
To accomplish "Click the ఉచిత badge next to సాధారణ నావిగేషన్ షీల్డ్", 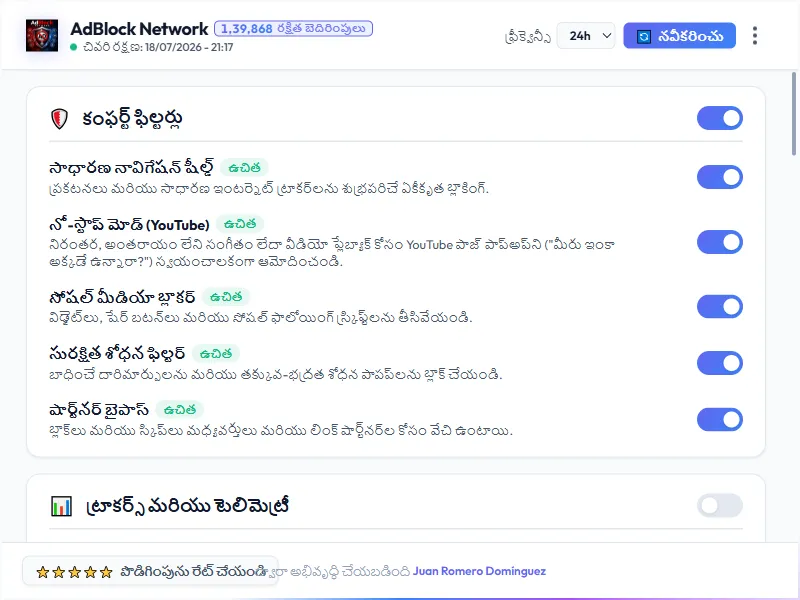I will point(244,167).
